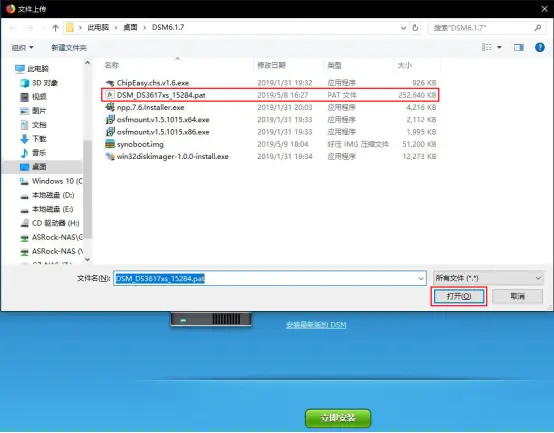Open 音乐 folder in sidebar

pos(34,153)
